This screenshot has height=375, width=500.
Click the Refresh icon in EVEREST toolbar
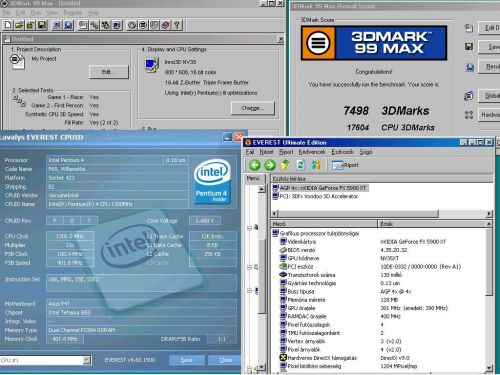(300, 165)
